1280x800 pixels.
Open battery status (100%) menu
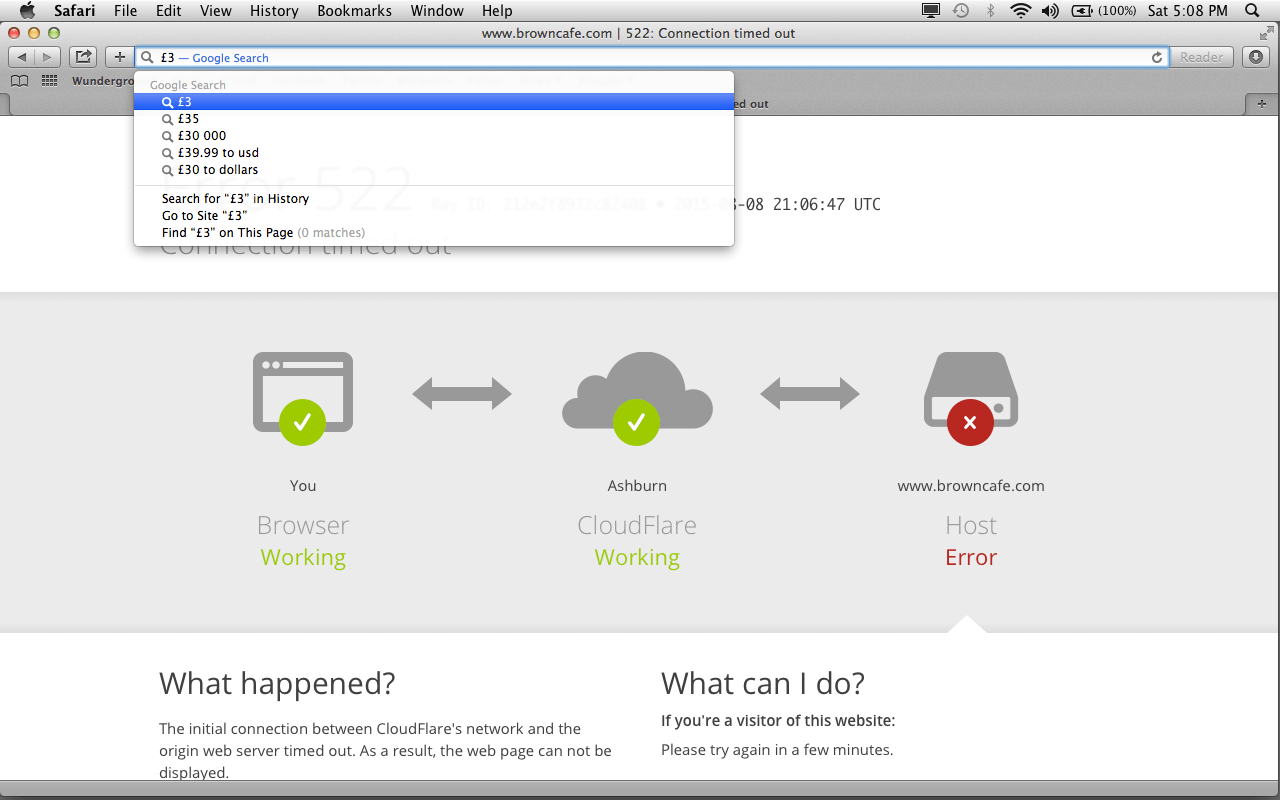[x=1103, y=10]
